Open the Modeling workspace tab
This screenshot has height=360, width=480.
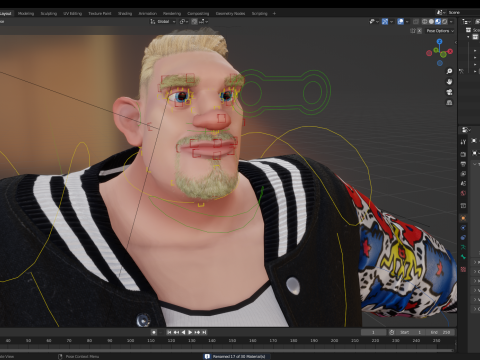tap(26, 13)
